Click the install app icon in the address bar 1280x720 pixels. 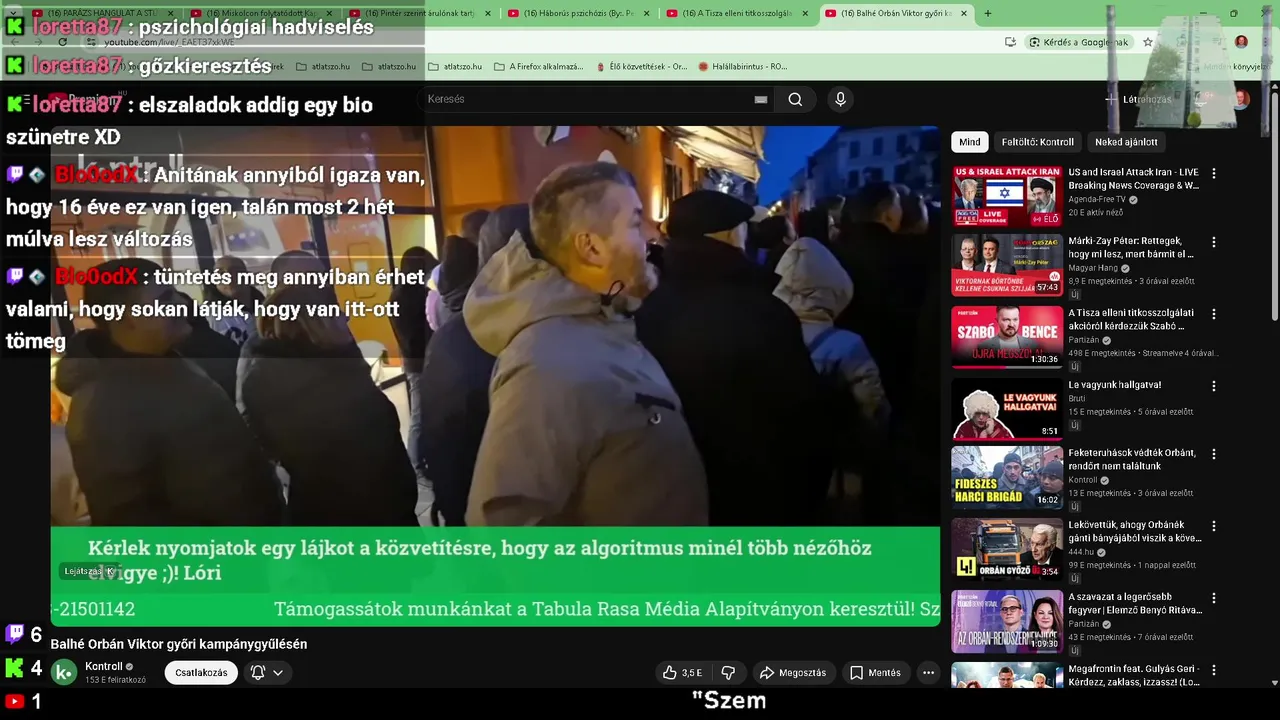point(1010,42)
